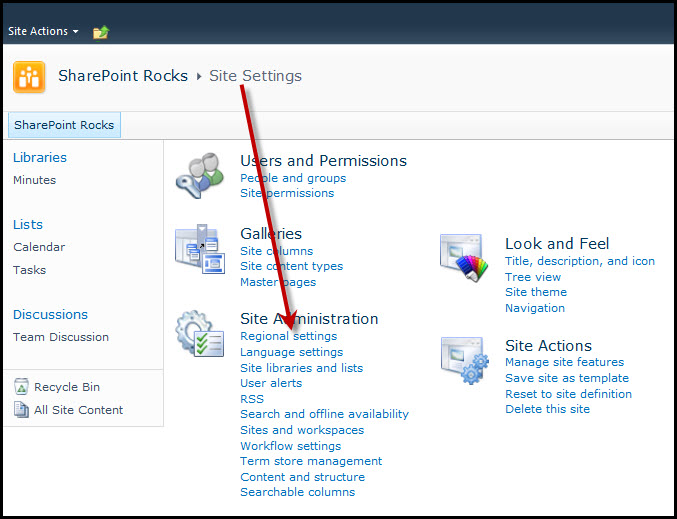Go to Site theme settings

pos(535,292)
